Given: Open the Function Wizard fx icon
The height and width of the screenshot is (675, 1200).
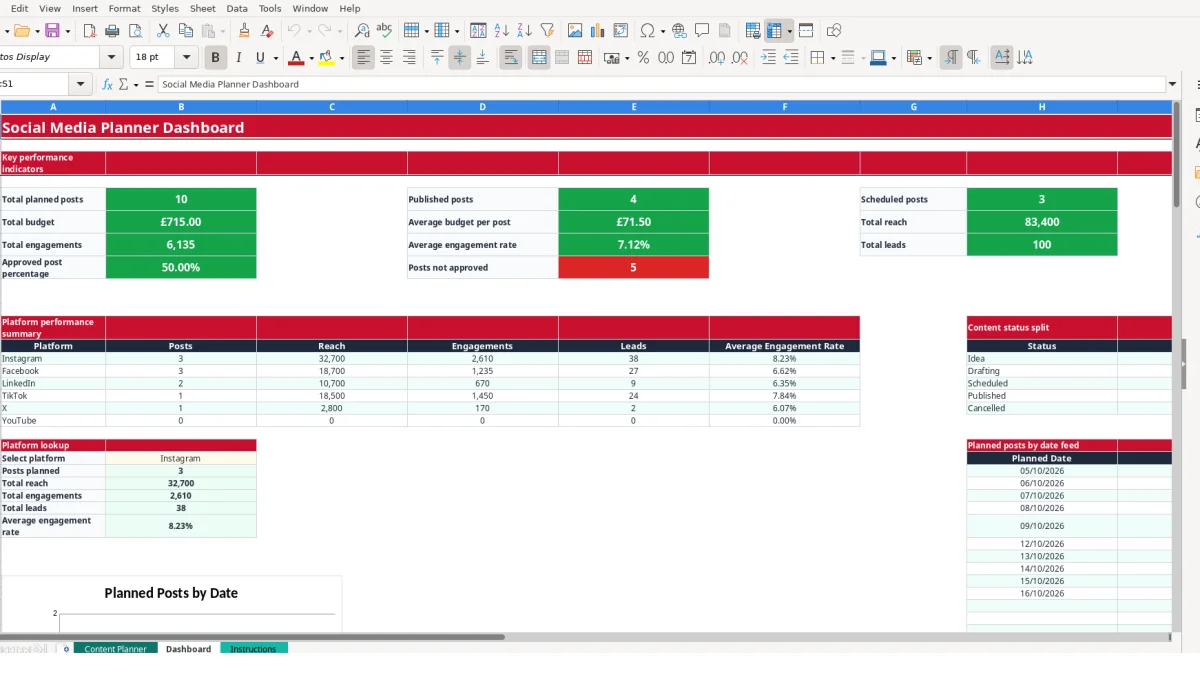Looking at the screenshot, I should point(108,85).
